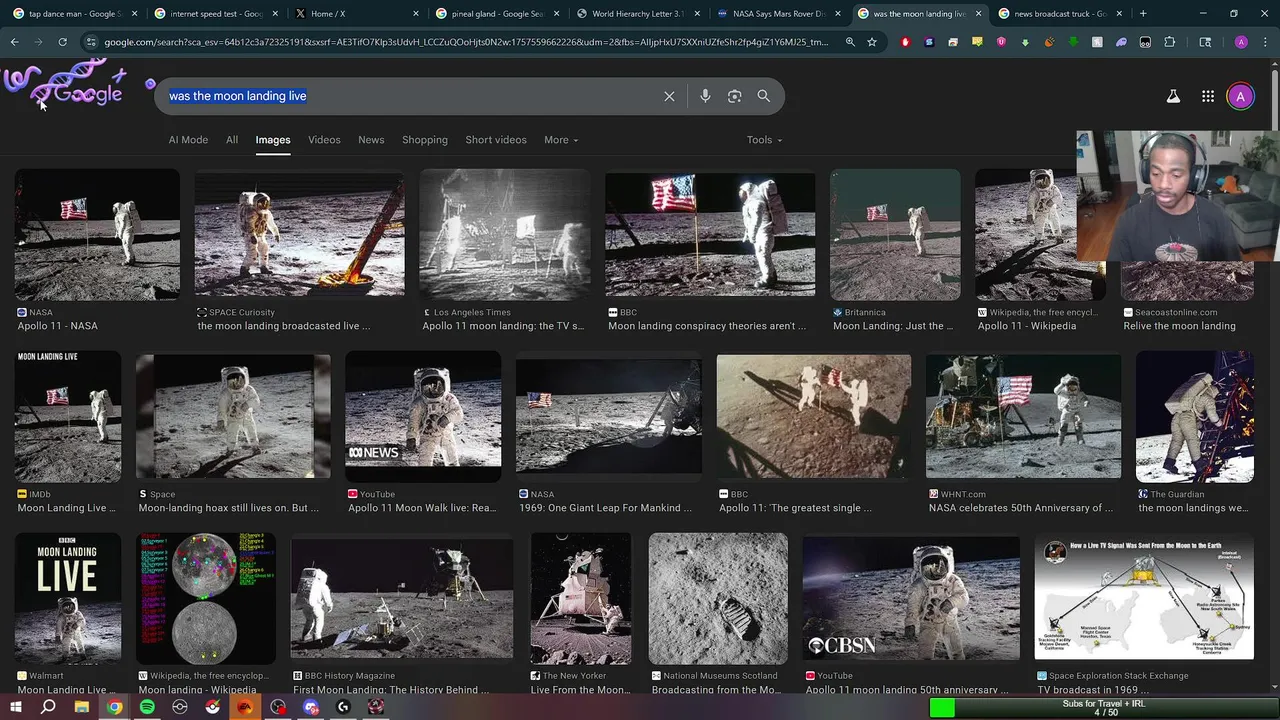Open 'NASA celebrates 50th Anniversary' WHNT link
The image size is (1280, 720).
click(1021, 508)
